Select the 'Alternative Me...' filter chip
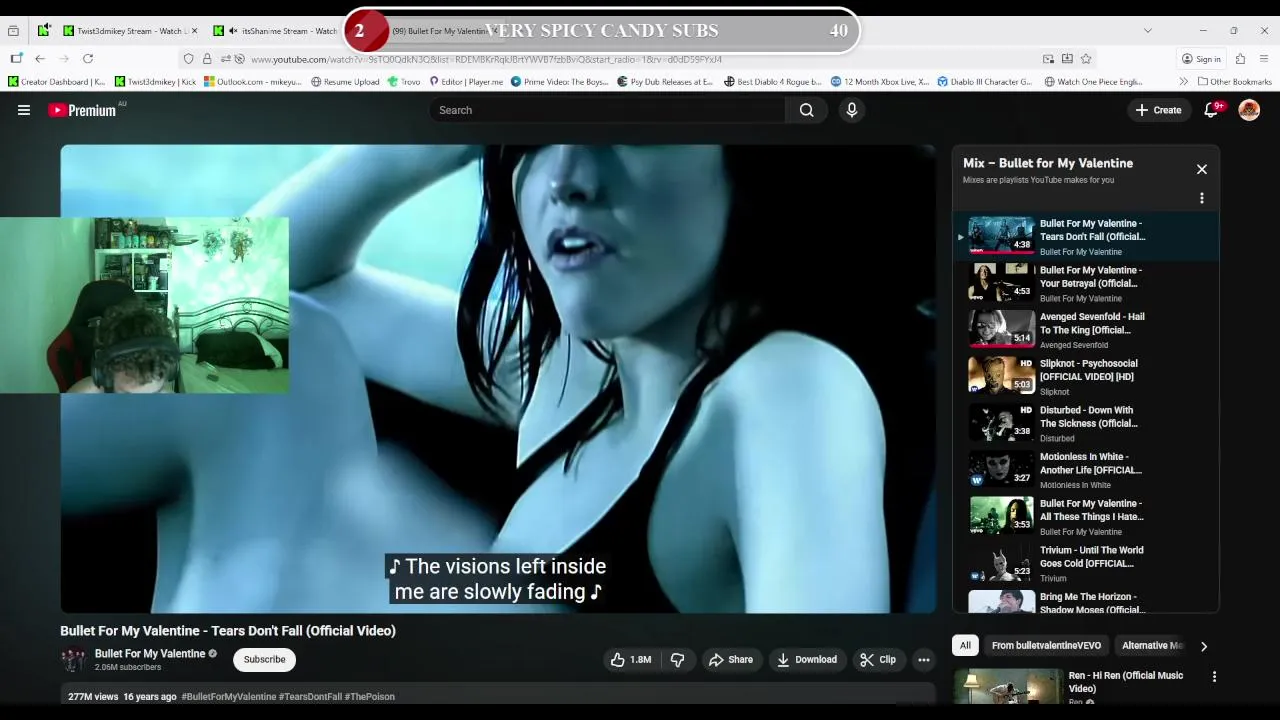This screenshot has height=720, width=1280. pyautogui.click(x=1152, y=646)
